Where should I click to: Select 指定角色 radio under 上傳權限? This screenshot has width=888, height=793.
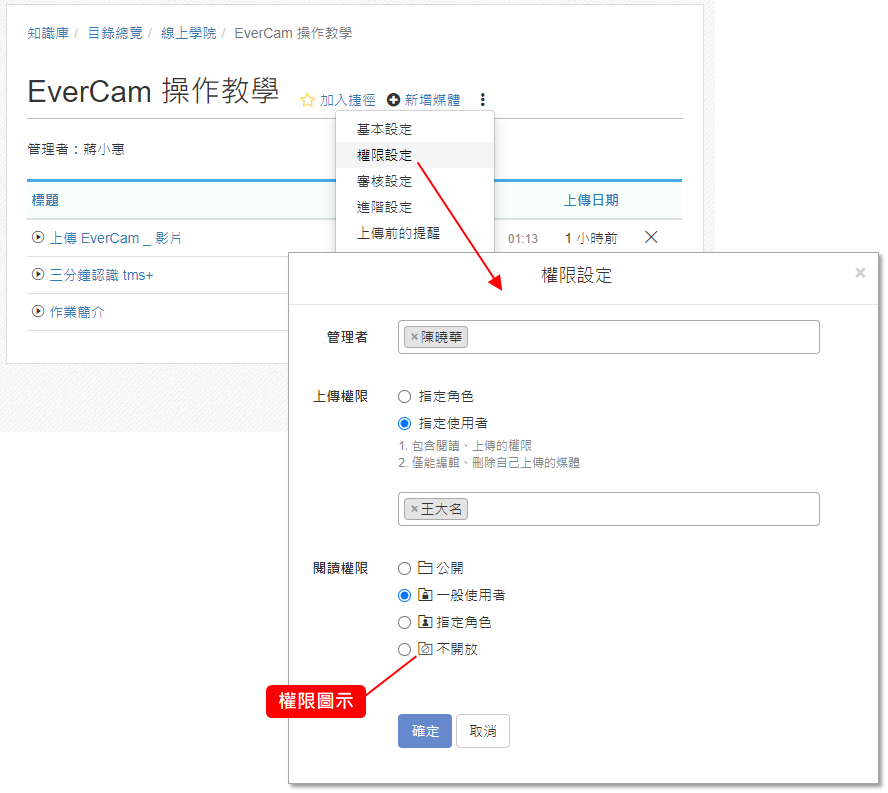pyautogui.click(x=405, y=397)
